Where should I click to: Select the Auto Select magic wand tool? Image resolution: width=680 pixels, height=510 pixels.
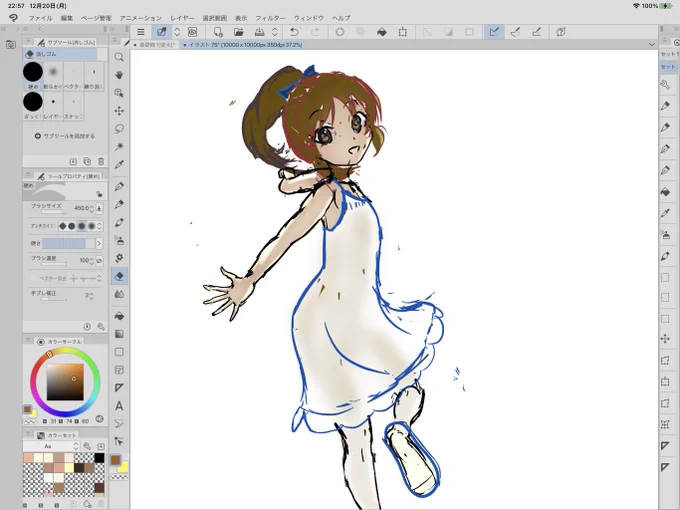click(x=119, y=147)
